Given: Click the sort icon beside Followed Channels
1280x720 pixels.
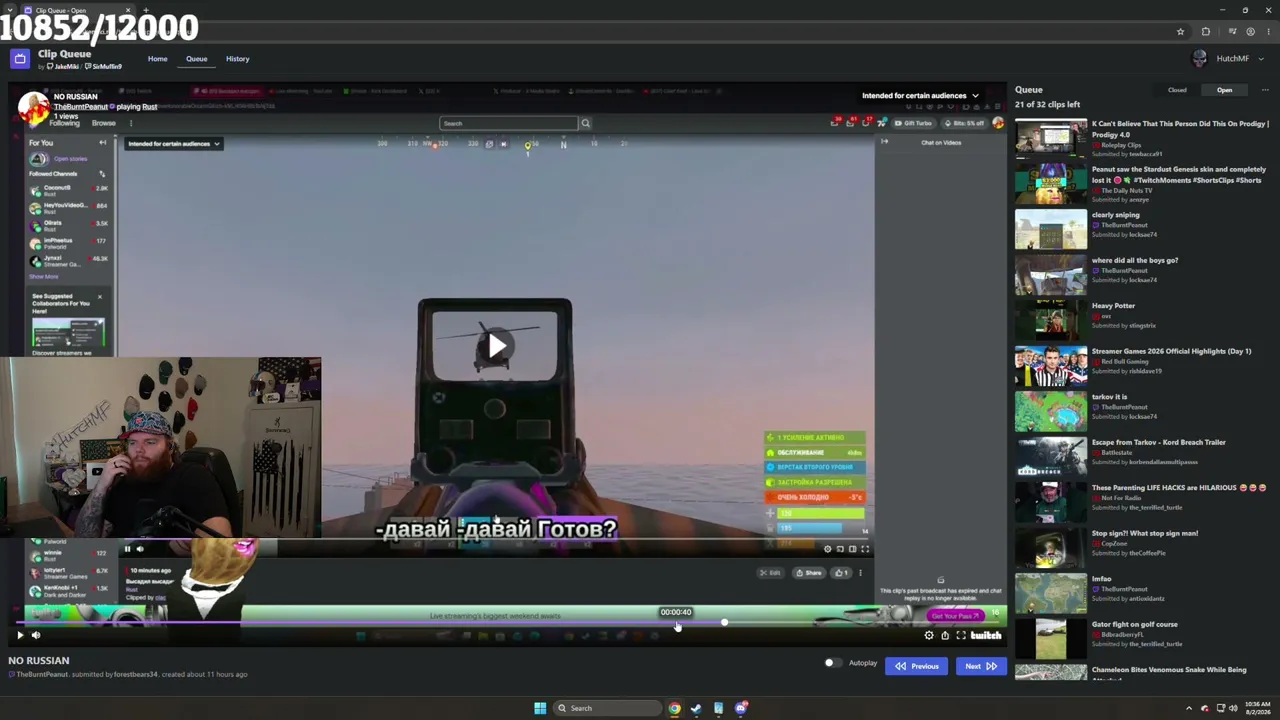Looking at the screenshot, I should tap(102, 174).
